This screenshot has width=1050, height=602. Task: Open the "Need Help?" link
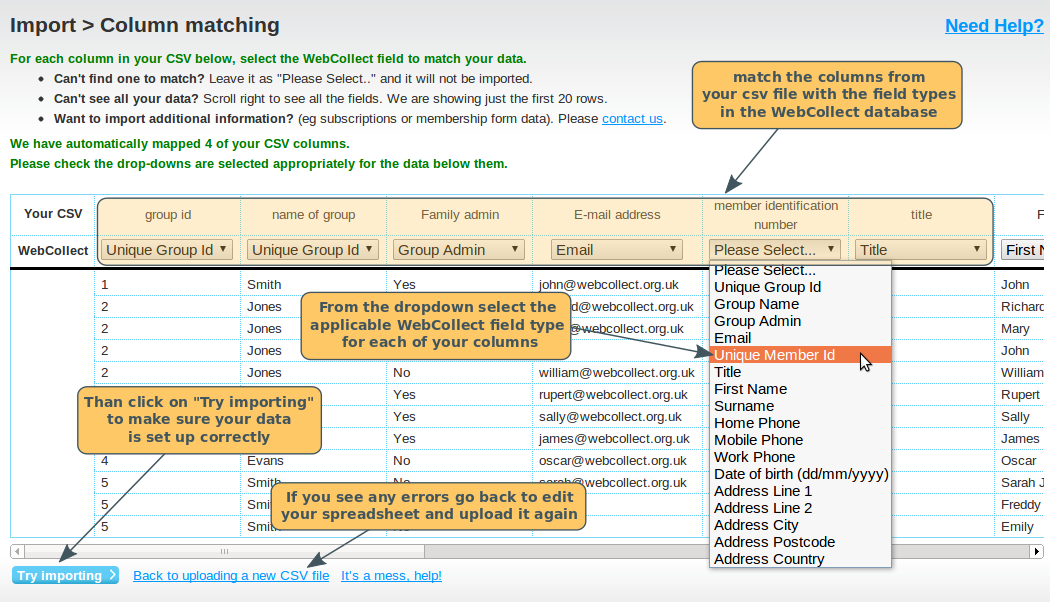pyautogui.click(x=993, y=25)
